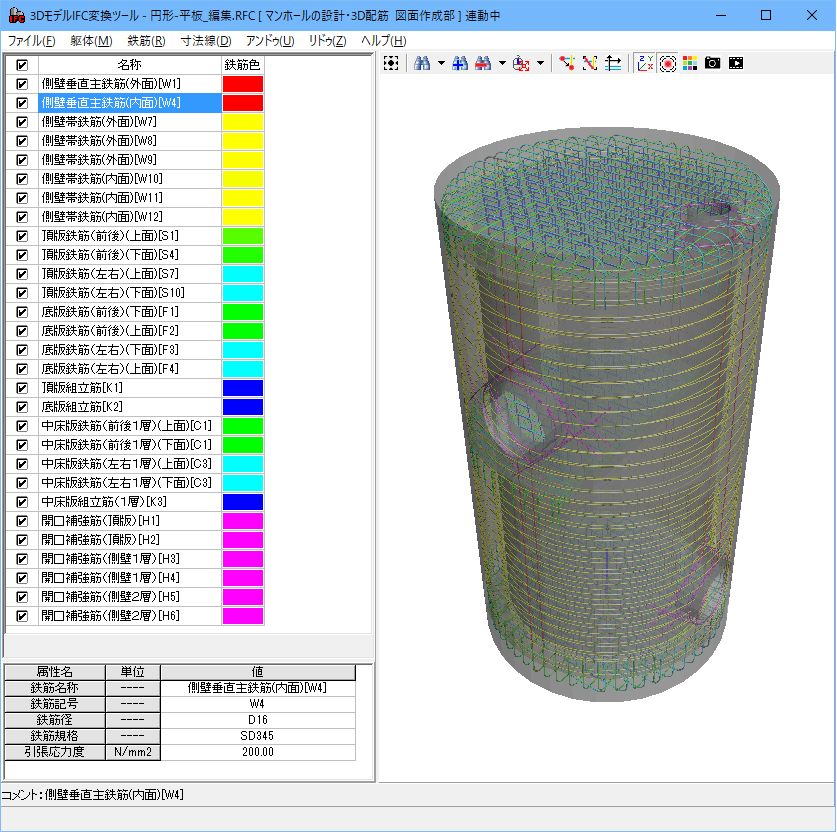Click the 値 column header
Viewport: 837px width, 832px height.
coord(258,672)
